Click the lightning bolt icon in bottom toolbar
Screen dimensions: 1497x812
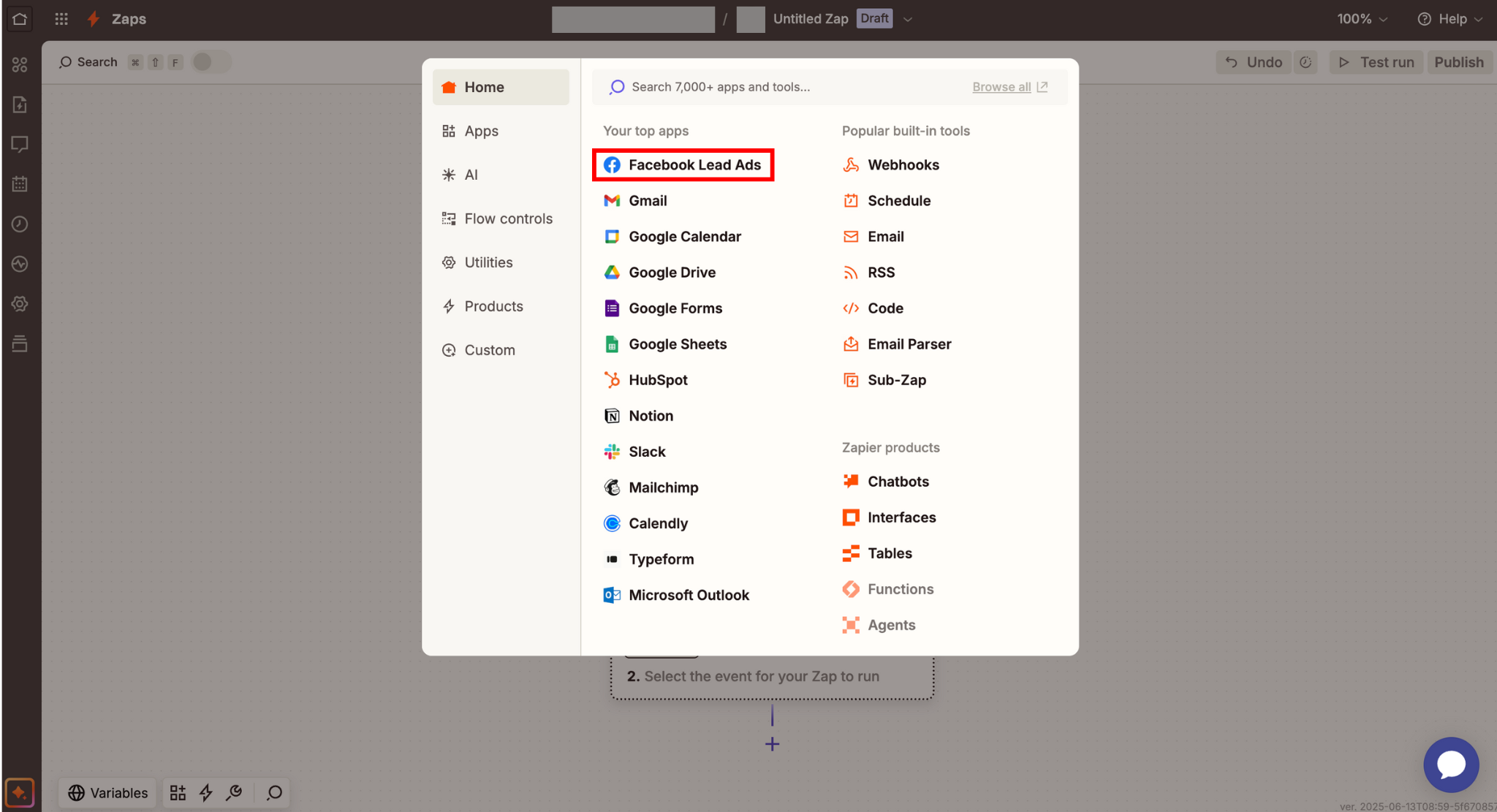click(x=206, y=792)
